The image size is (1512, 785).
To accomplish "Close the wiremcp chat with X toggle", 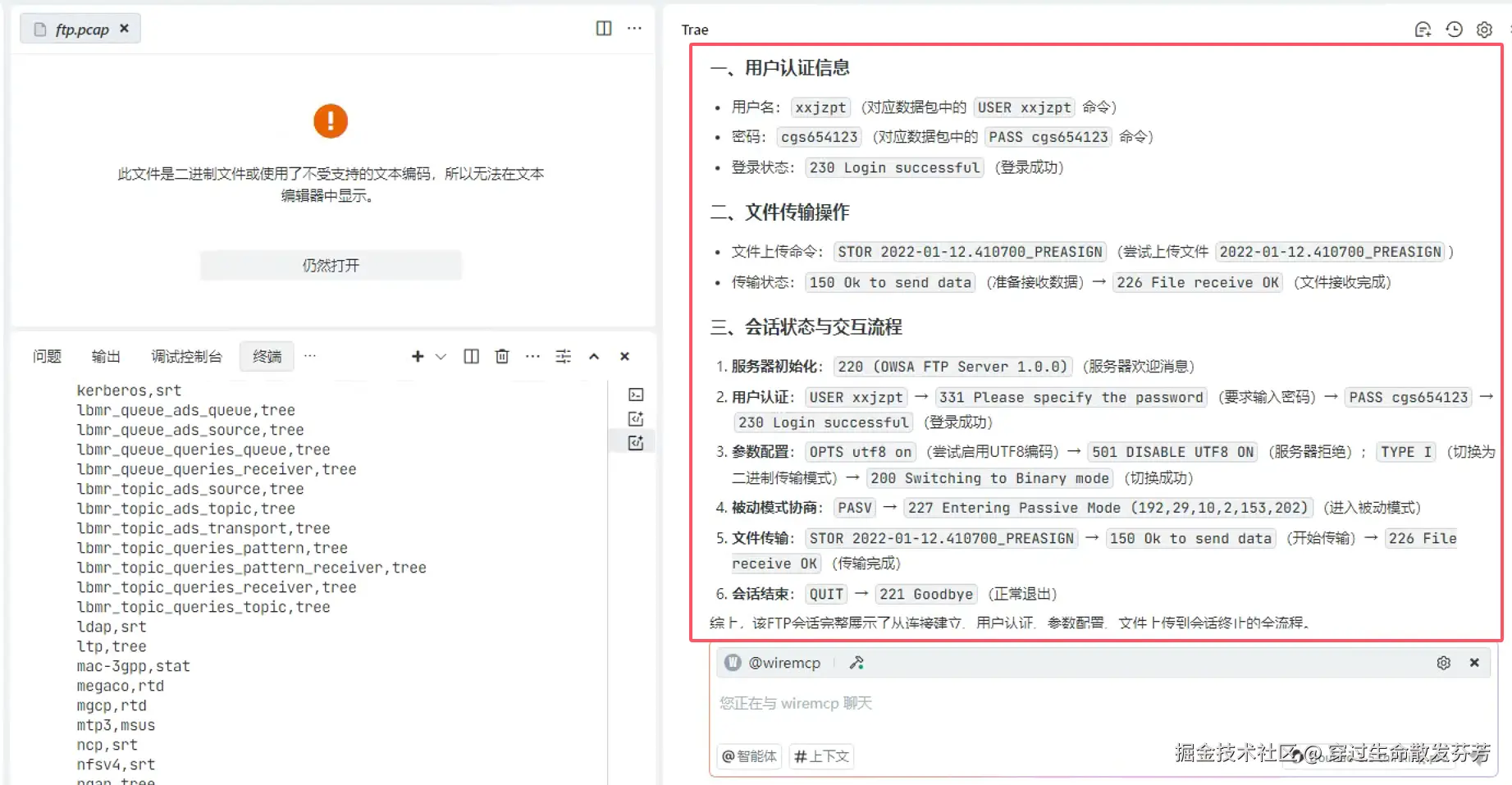I will [1474, 662].
